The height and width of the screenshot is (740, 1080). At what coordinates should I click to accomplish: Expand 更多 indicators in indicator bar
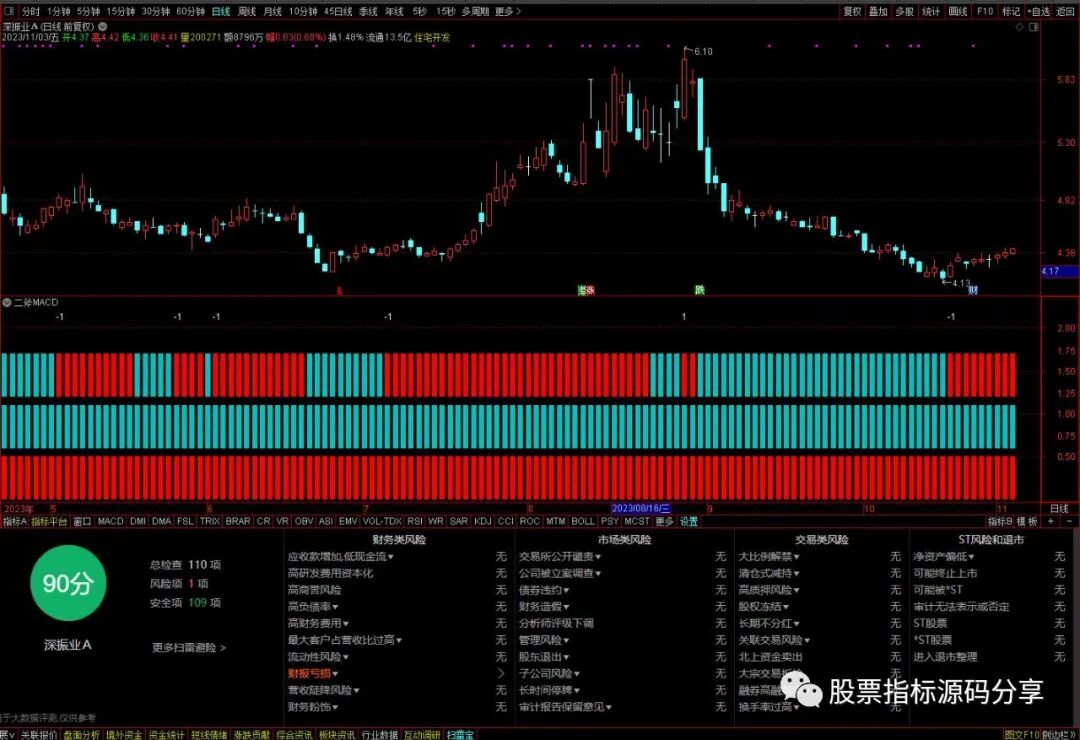pyautogui.click(x=664, y=522)
